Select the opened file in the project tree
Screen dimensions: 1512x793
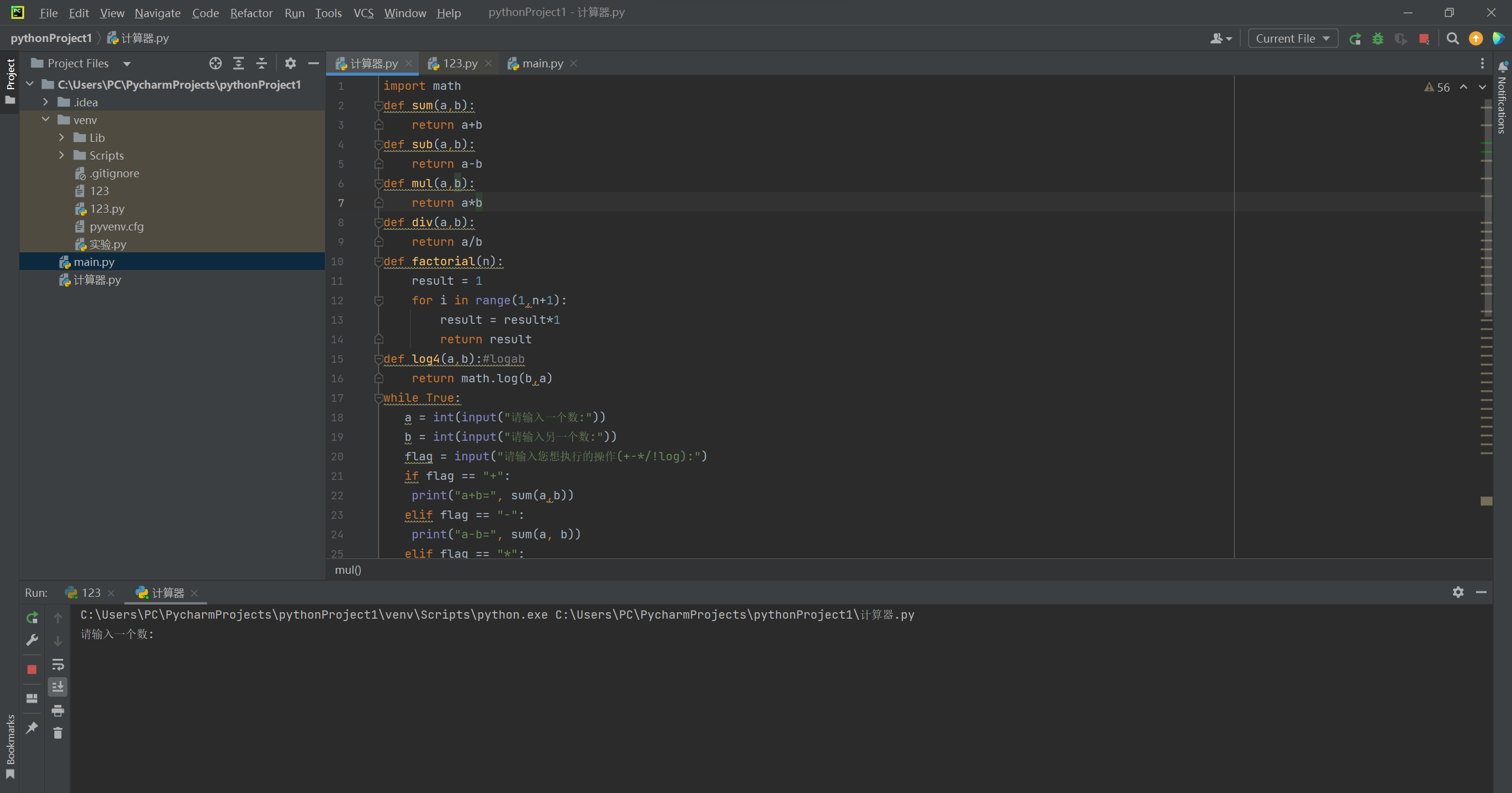[x=216, y=63]
